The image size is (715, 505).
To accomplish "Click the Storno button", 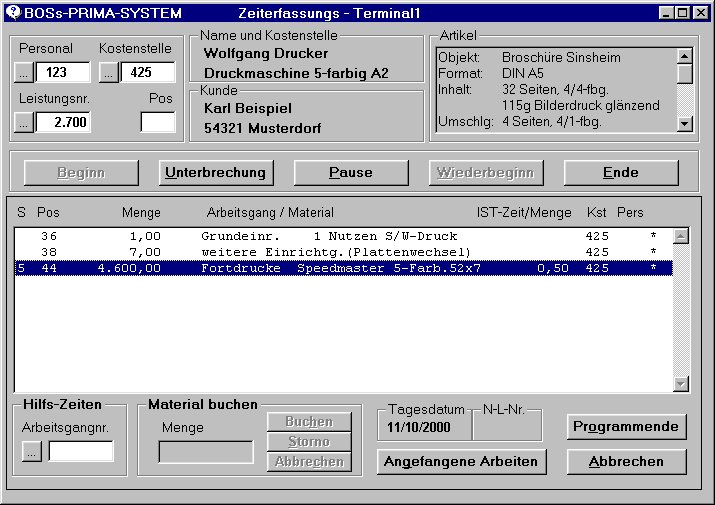I will 309,442.
